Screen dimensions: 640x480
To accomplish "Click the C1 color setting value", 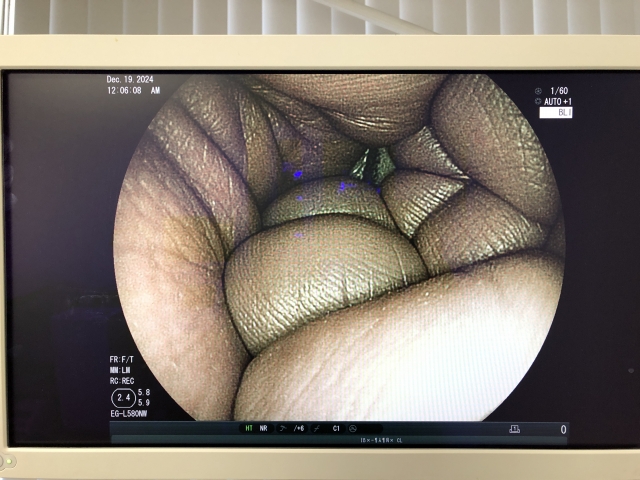I will 336,428.
